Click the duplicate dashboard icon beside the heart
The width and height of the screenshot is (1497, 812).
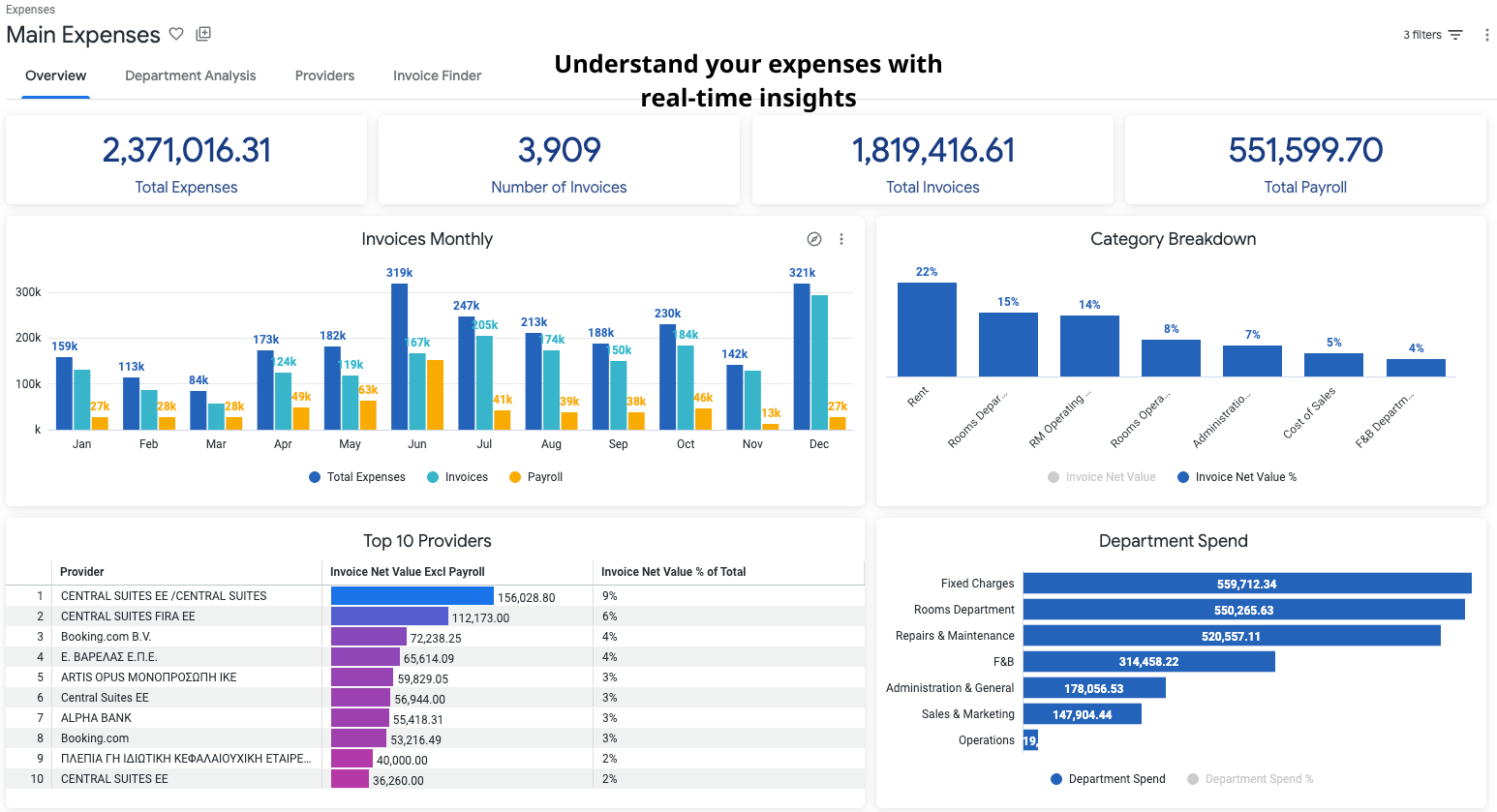point(203,33)
